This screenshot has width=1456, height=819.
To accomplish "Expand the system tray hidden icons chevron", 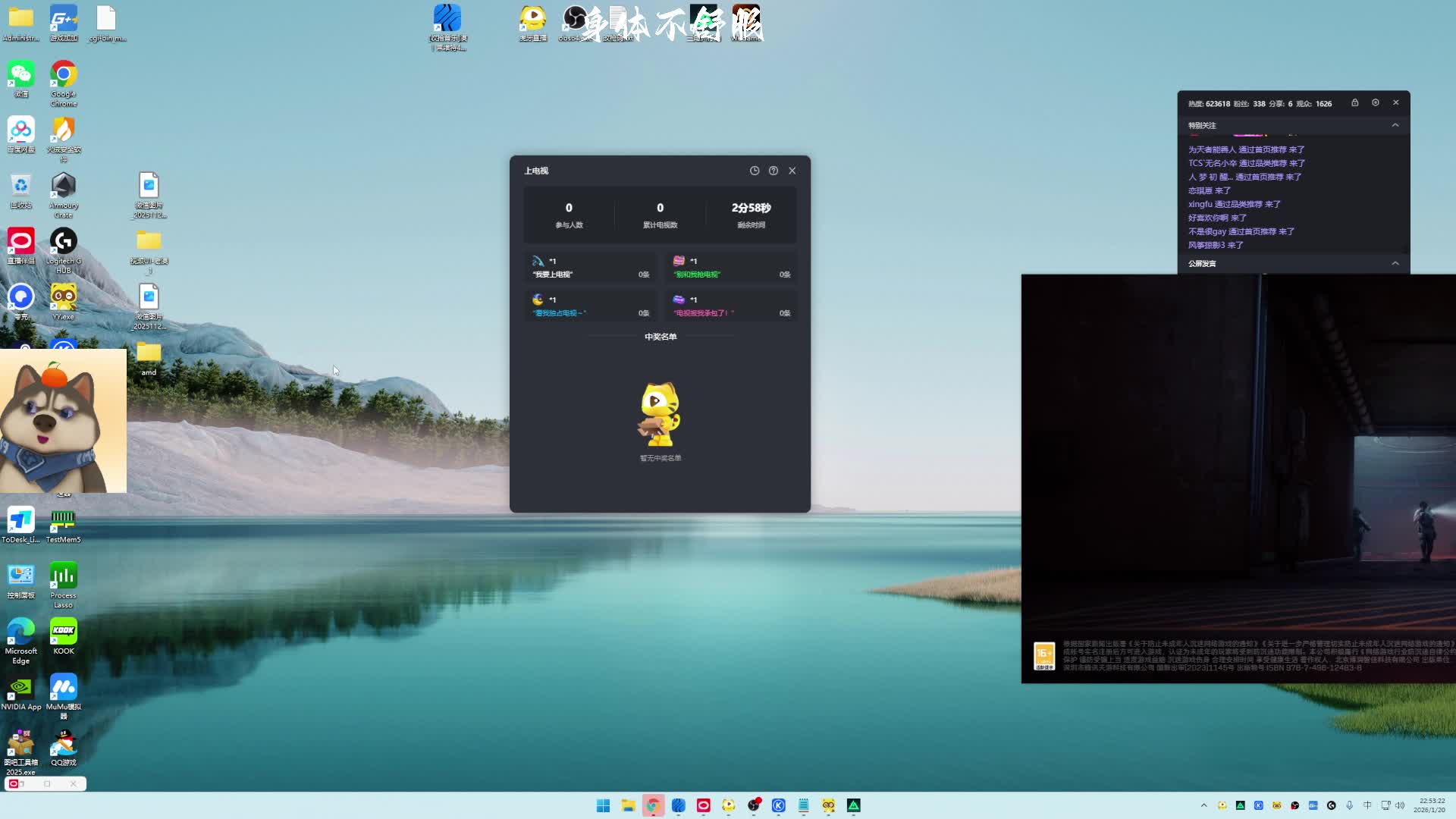I will 1203,805.
